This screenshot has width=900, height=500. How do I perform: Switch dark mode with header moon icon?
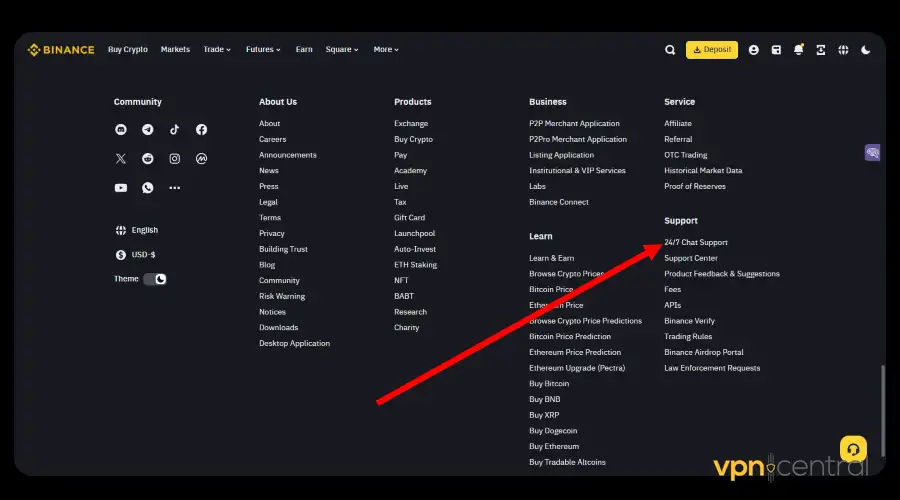click(x=866, y=50)
